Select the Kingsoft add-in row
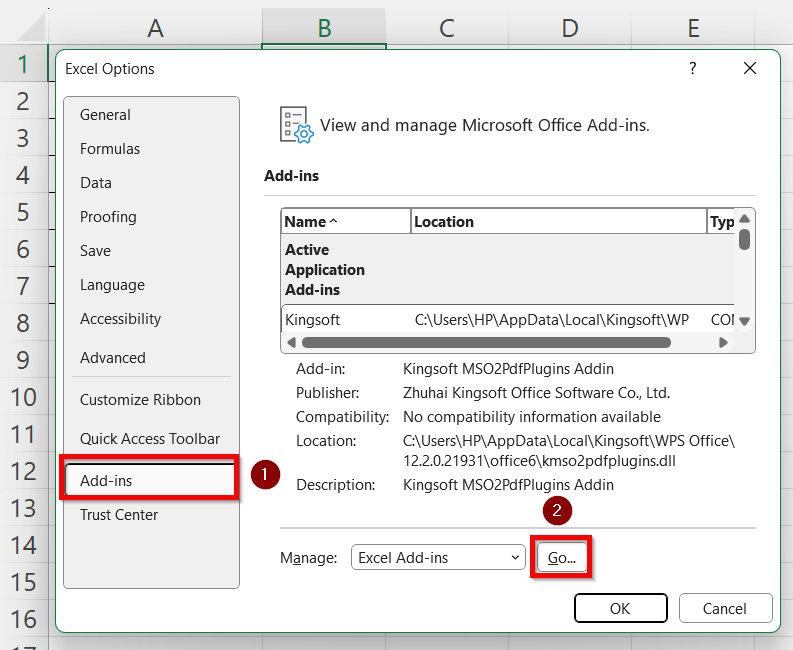Viewport: 793px width, 650px height. [500, 320]
